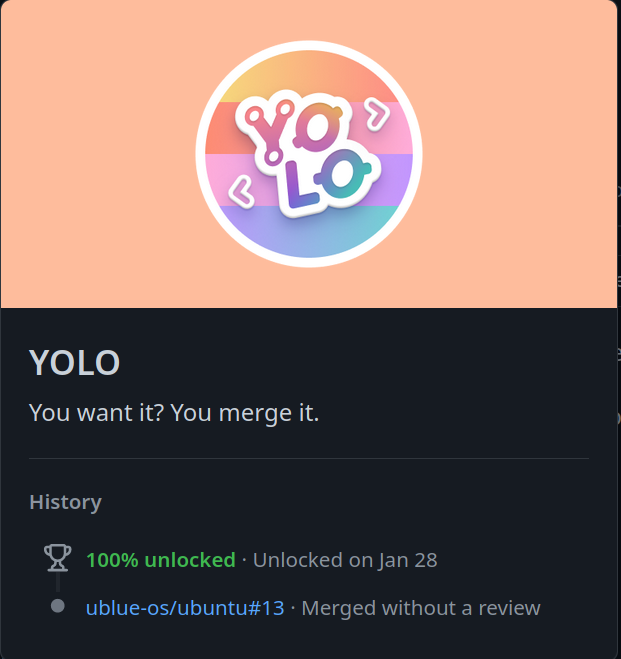Click the yellow-orange top stripe of badge
The image size is (621, 659).
point(309,76)
